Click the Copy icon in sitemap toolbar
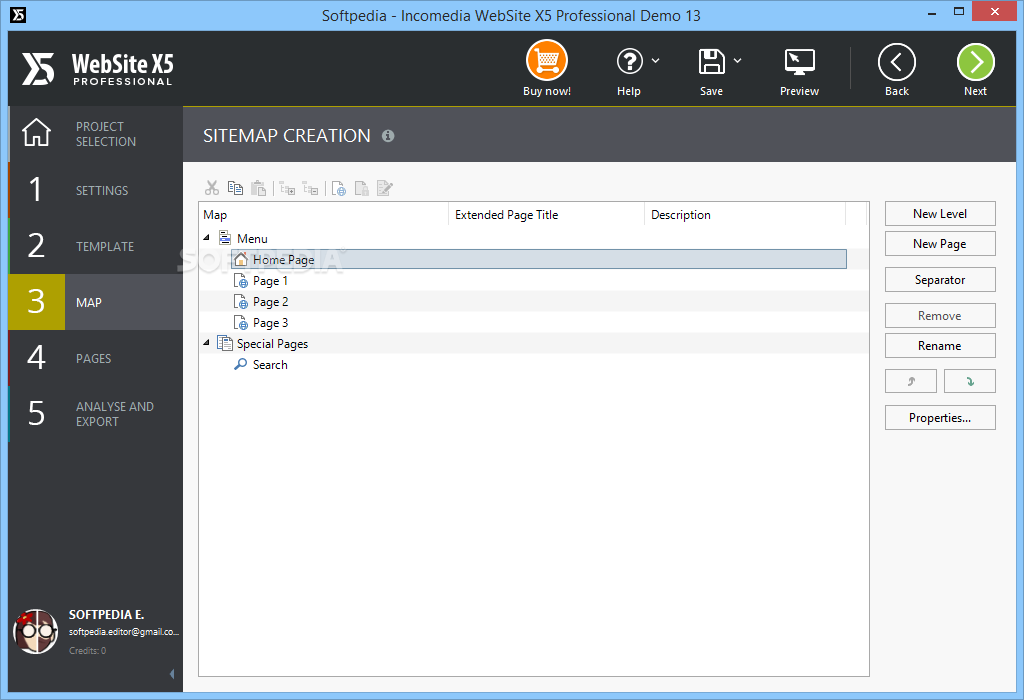The image size is (1024, 700). pos(235,189)
